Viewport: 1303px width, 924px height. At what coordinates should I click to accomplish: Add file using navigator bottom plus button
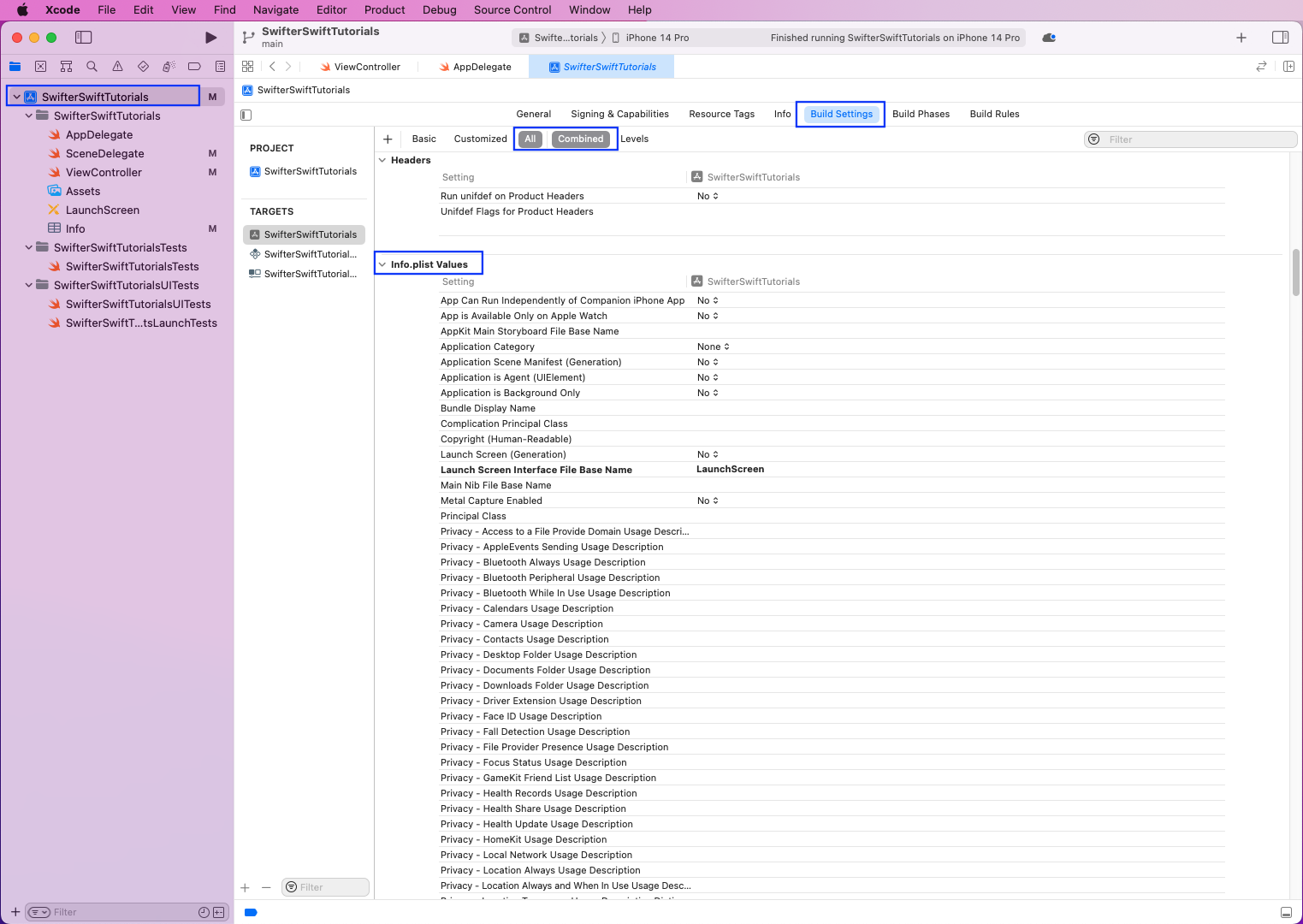15,912
